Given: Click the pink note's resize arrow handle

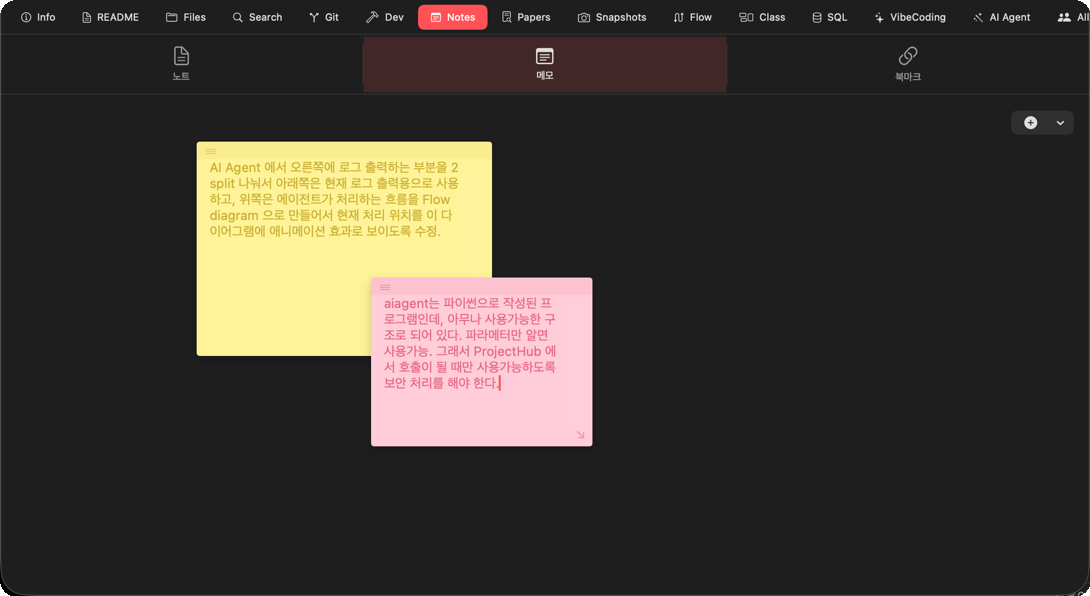Looking at the screenshot, I should [x=580, y=435].
